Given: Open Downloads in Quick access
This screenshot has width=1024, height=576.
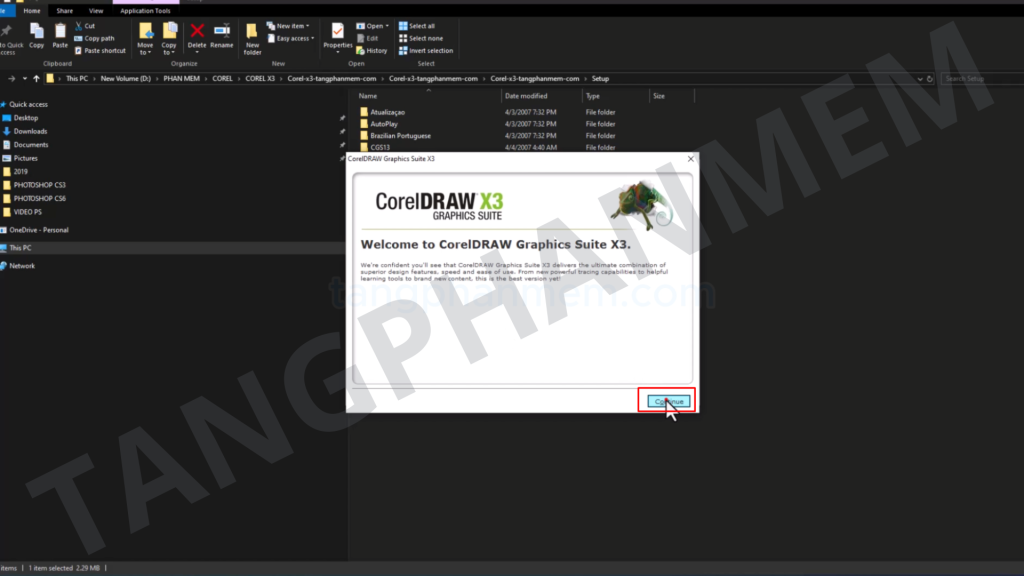Looking at the screenshot, I should 30,131.
